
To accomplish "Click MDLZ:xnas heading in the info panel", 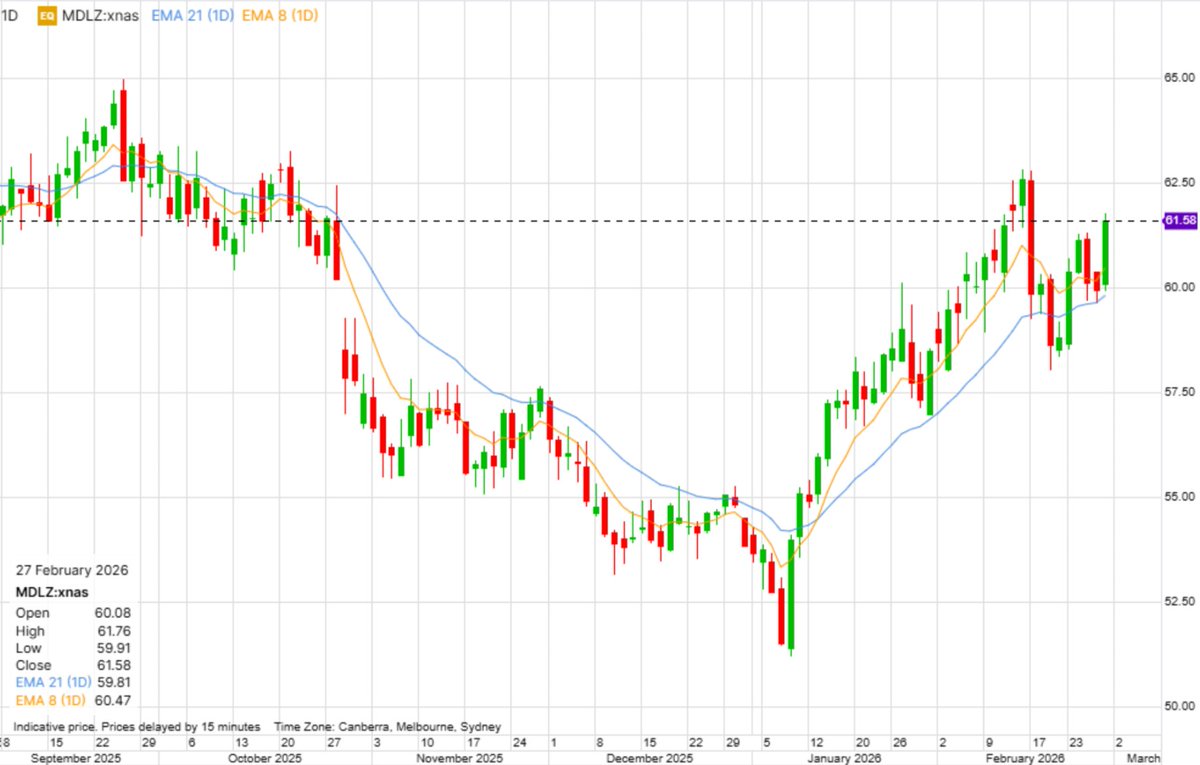I will pyautogui.click(x=51, y=592).
